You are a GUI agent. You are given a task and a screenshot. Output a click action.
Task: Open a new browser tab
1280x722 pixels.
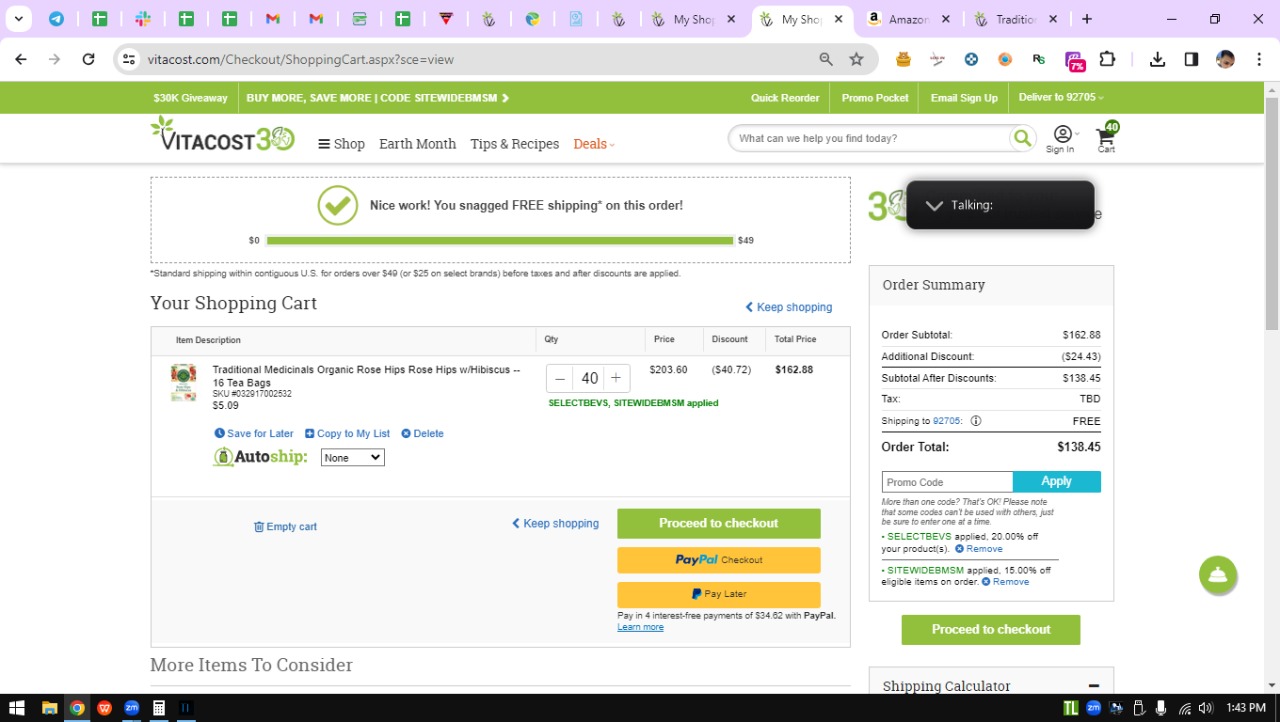point(1087,19)
